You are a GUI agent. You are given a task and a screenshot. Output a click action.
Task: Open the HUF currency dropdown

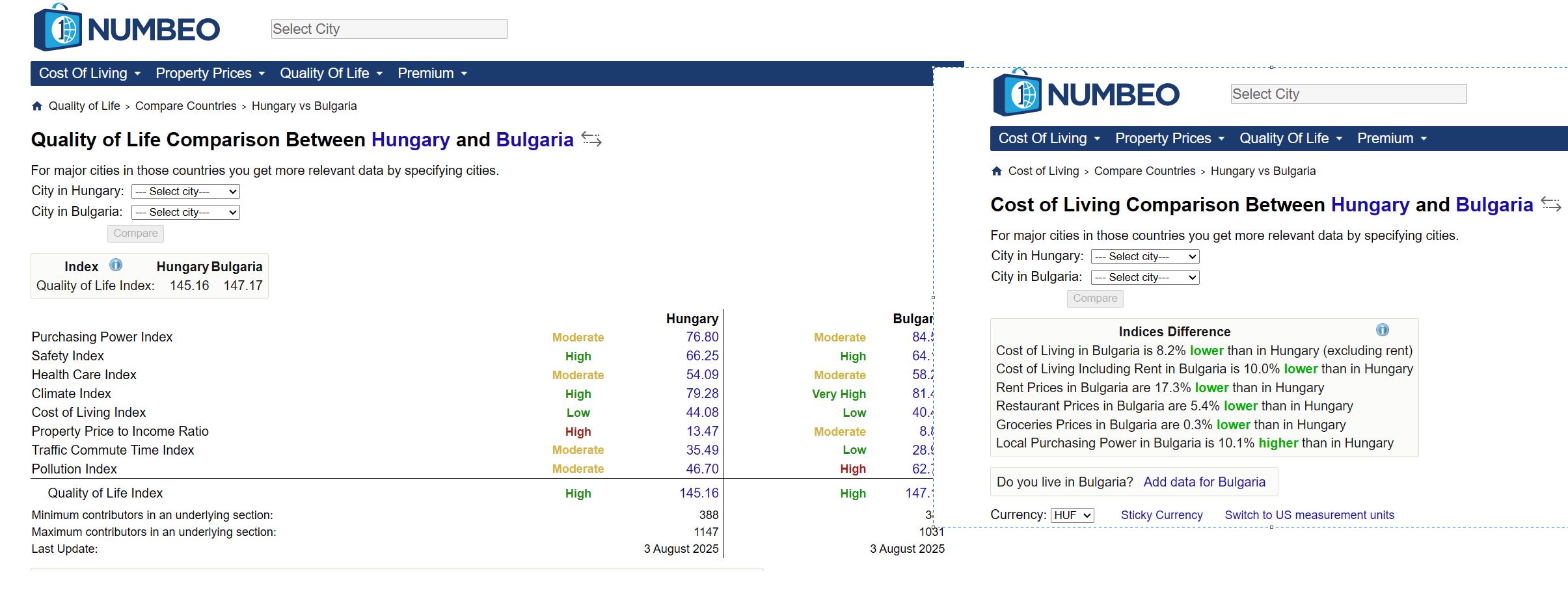click(1072, 515)
